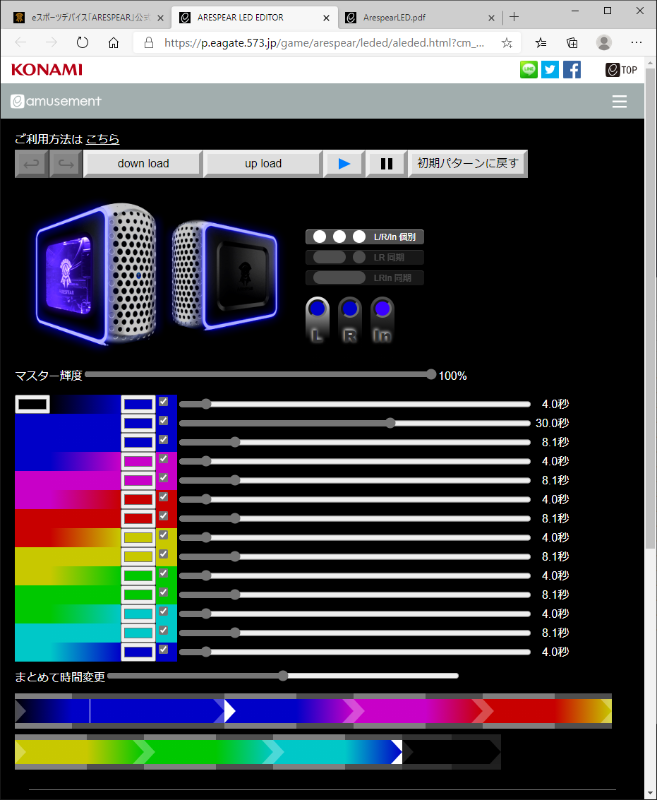
Task: Open browser collections
Action: (572, 43)
